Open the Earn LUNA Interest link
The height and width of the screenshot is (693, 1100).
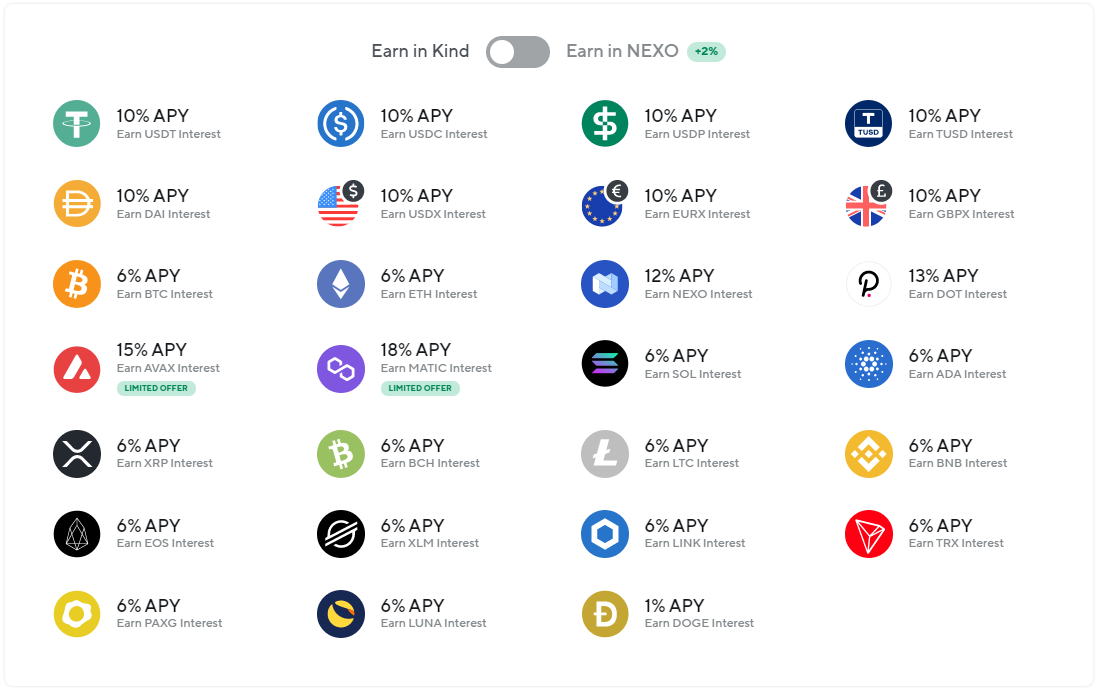tap(433, 623)
